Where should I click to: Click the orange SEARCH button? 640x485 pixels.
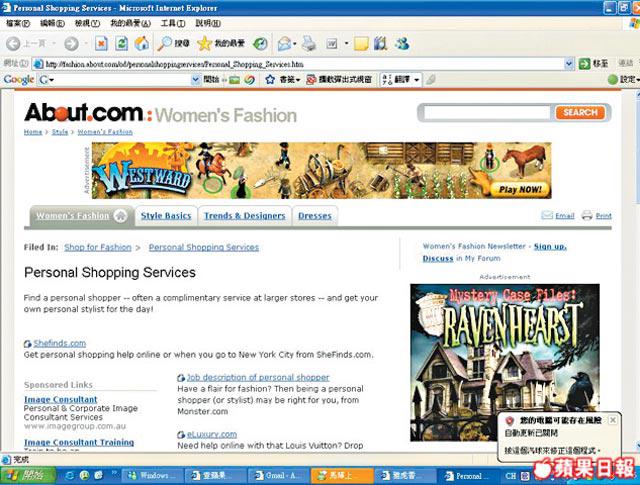pos(580,112)
